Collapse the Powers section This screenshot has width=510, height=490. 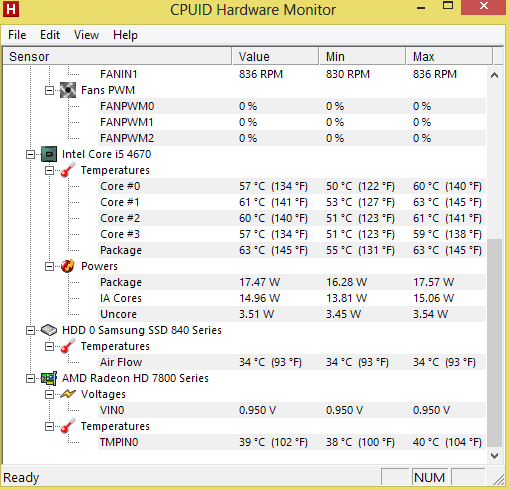(49, 266)
